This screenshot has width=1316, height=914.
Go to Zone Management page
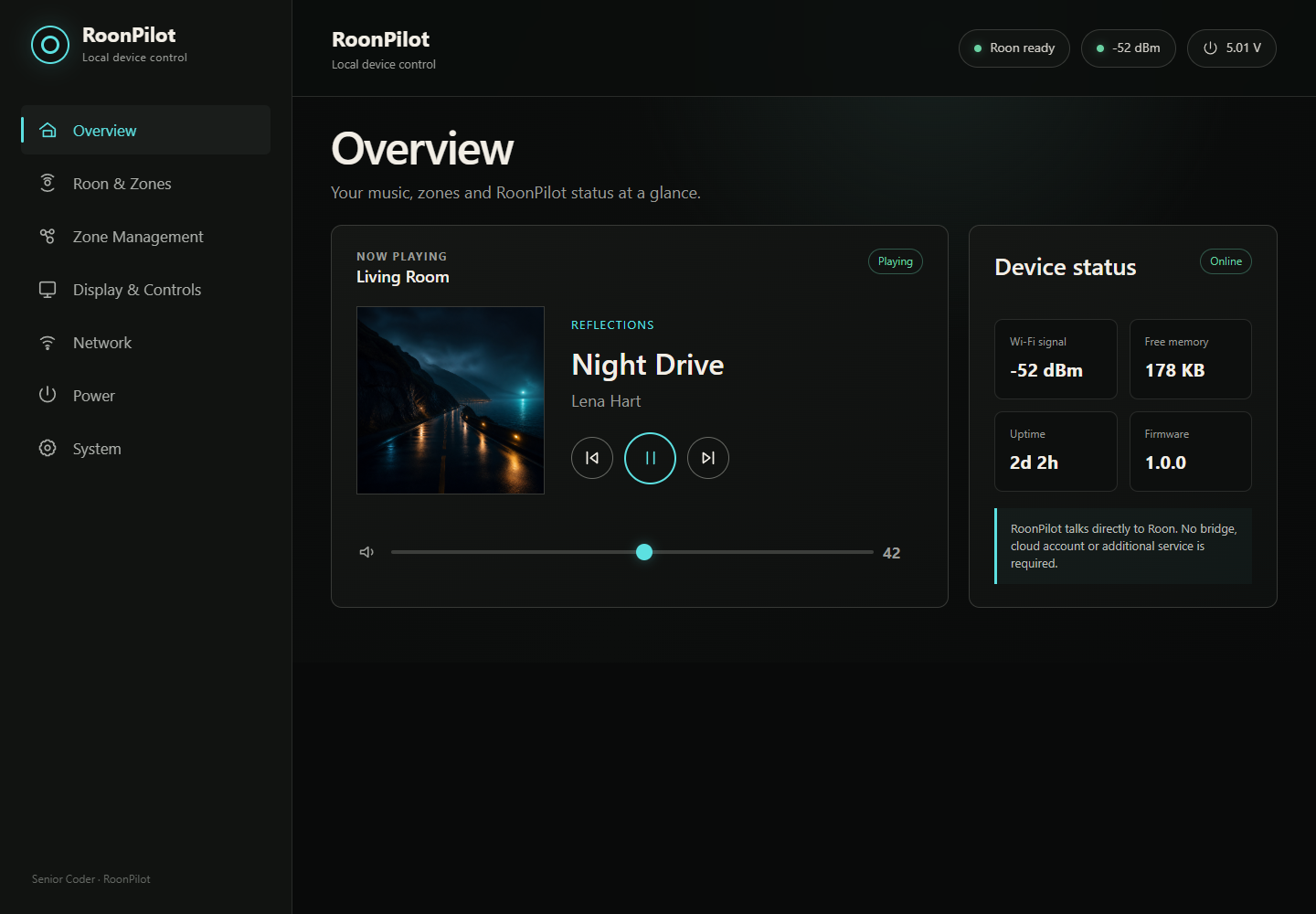point(146,237)
